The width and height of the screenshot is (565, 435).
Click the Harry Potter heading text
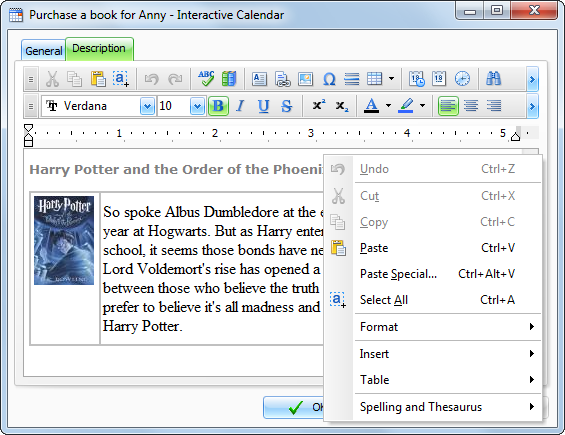click(176, 169)
